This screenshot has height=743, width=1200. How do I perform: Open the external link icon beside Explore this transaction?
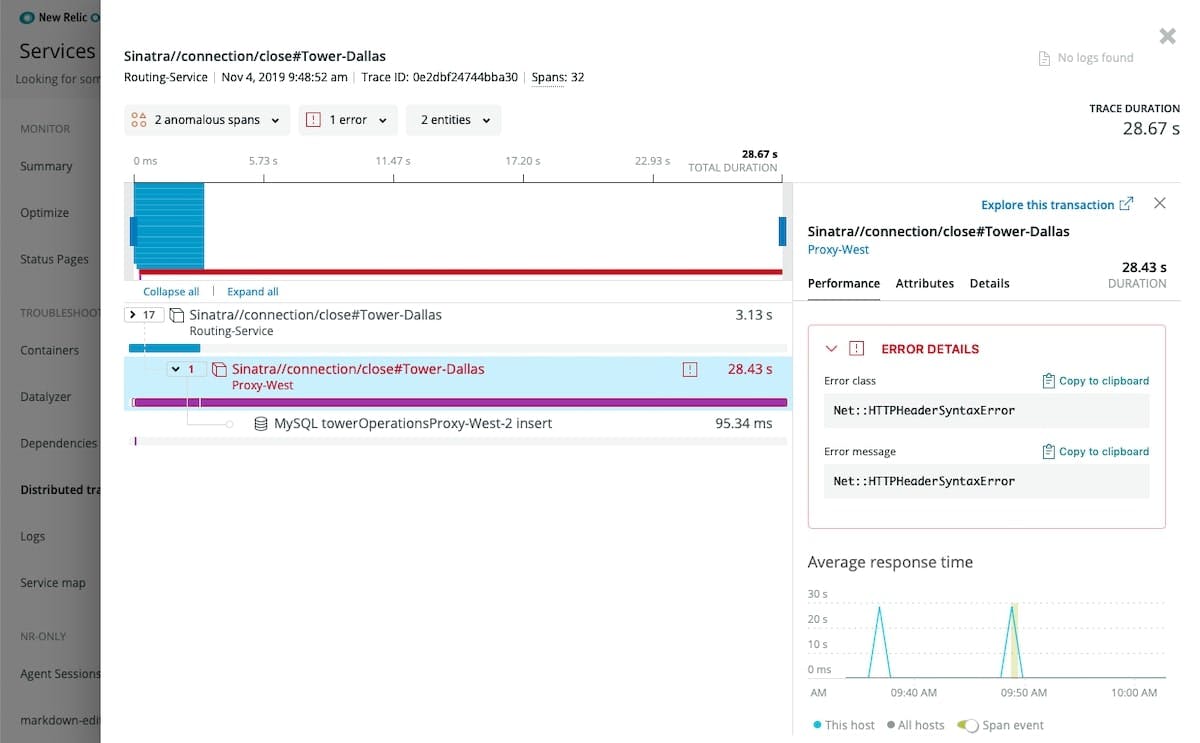tap(1126, 204)
